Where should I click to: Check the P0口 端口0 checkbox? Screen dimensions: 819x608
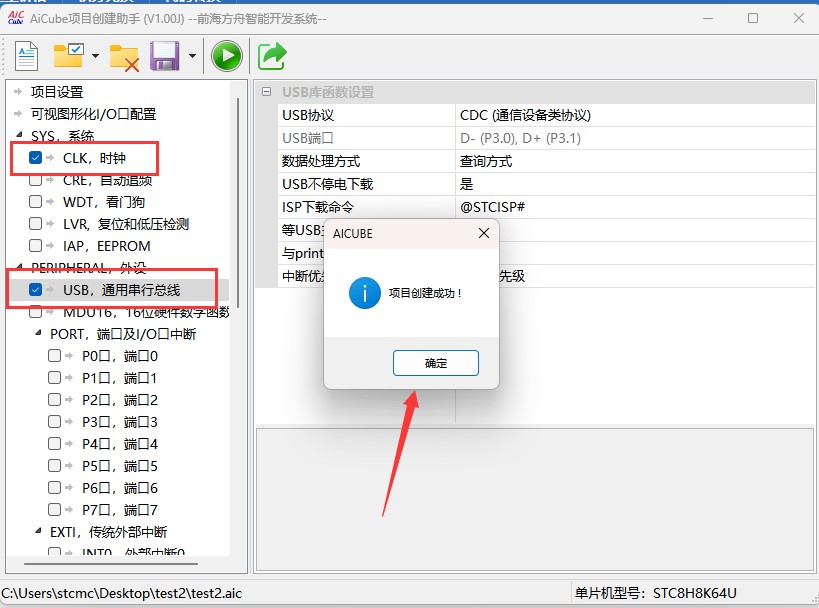coord(54,356)
